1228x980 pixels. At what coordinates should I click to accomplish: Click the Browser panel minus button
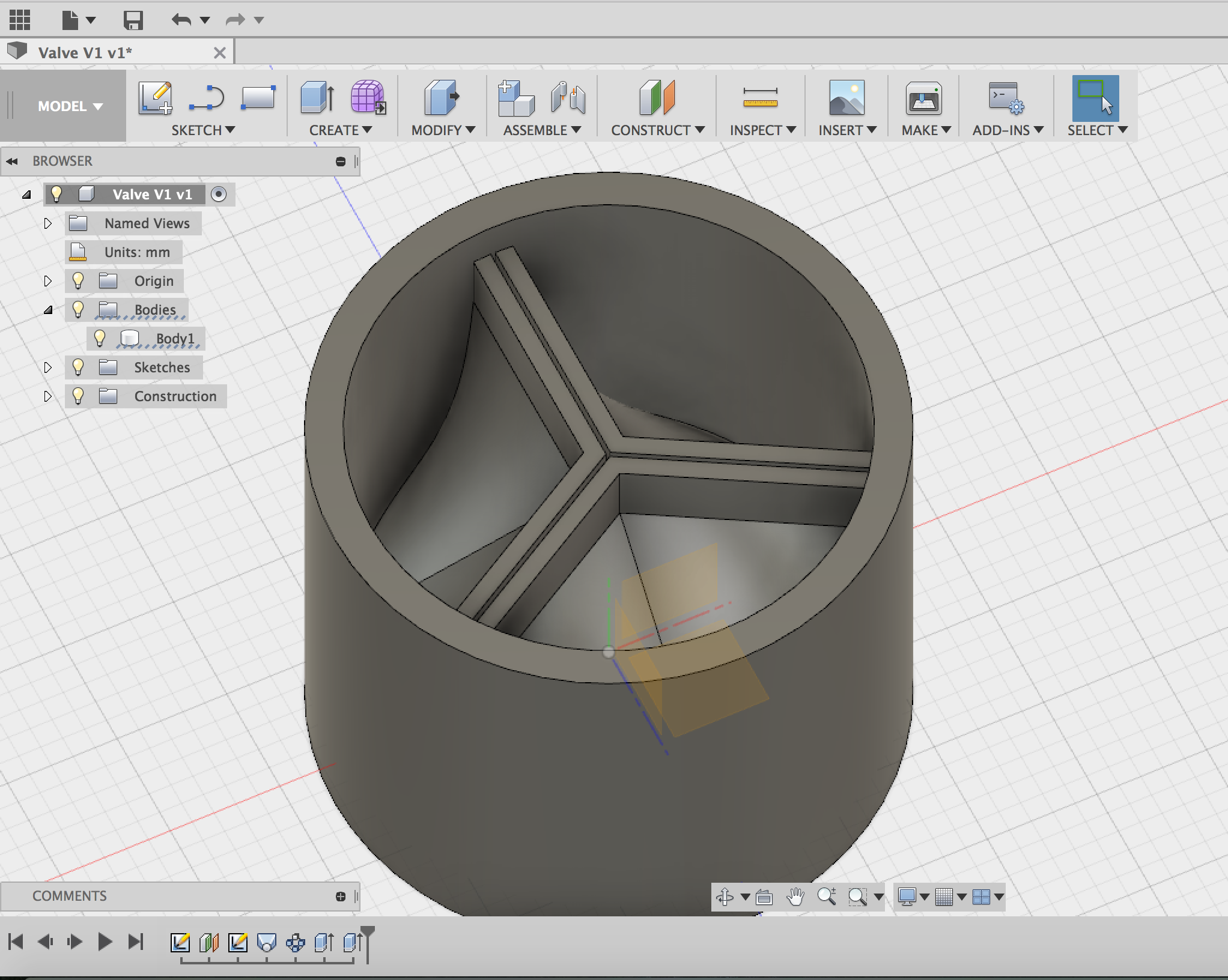point(341,162)
